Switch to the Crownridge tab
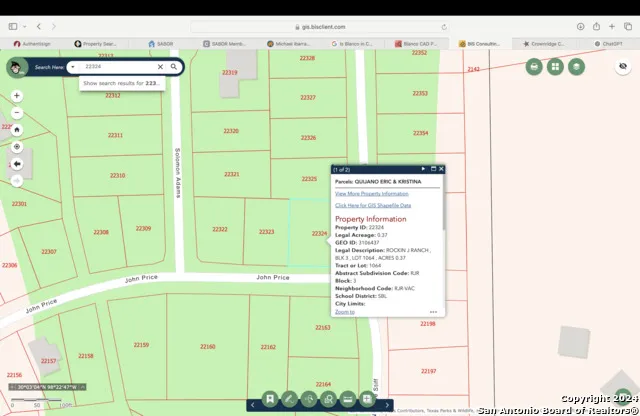The height and width of the screenshot is (416, 640). click(544, 44)
